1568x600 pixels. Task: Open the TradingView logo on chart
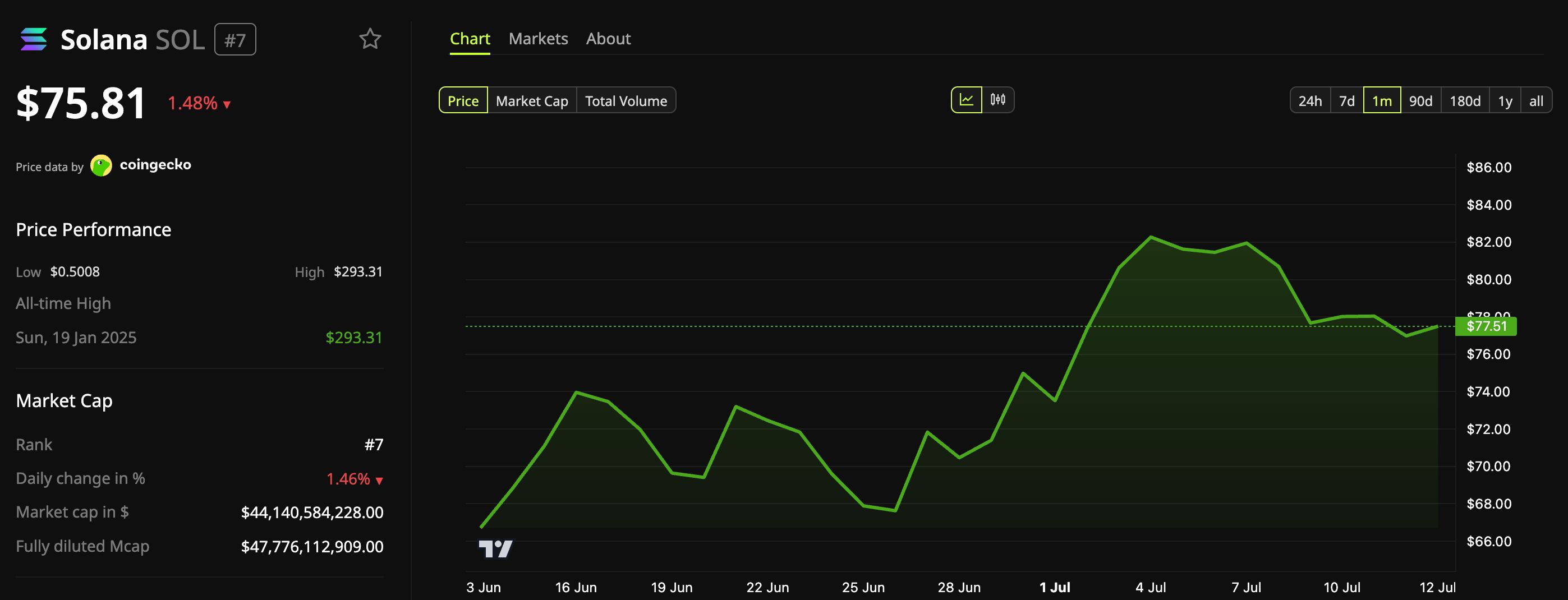click(495, 548)
